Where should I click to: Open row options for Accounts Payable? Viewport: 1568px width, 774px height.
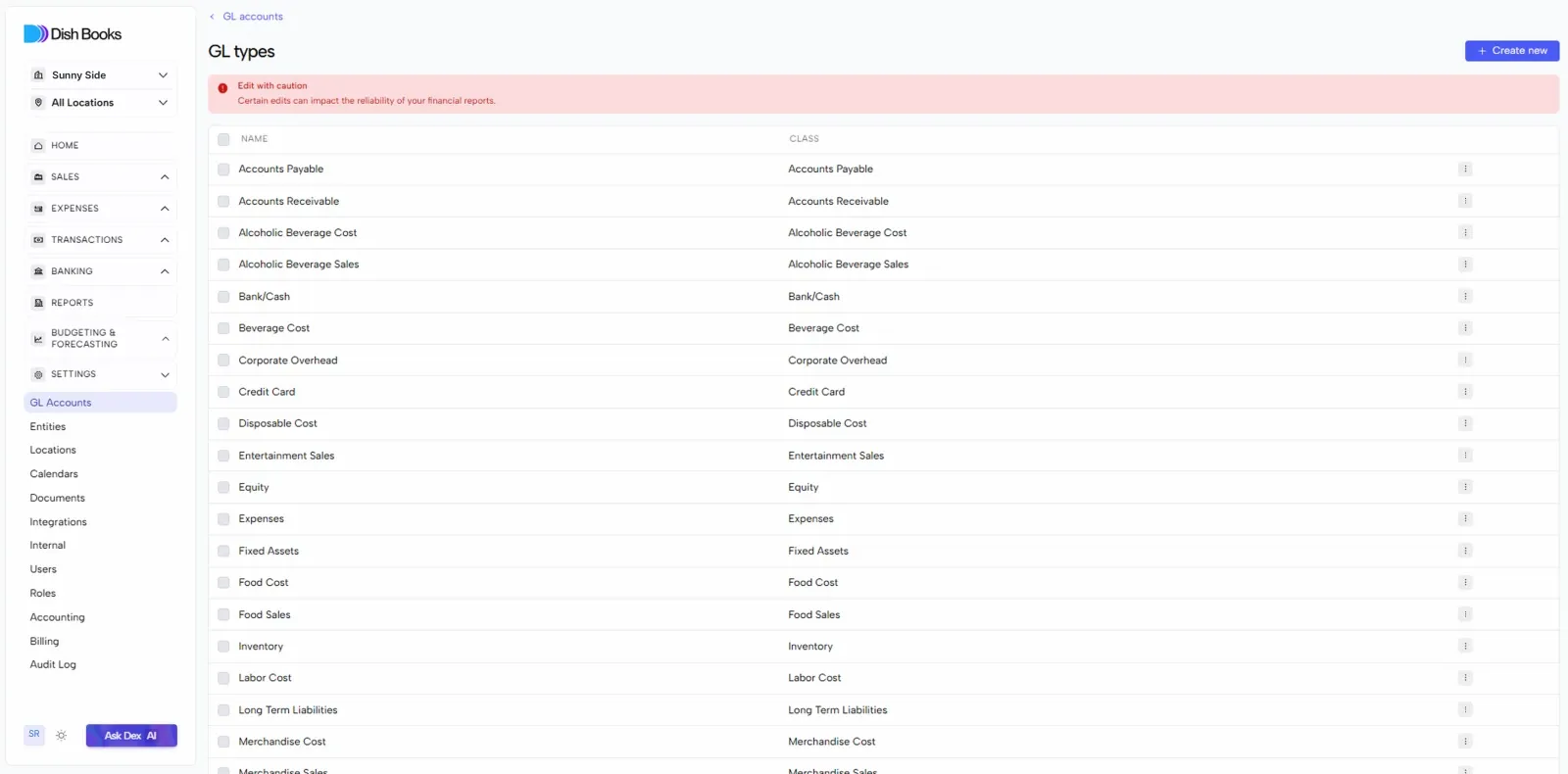[1465, 169]
